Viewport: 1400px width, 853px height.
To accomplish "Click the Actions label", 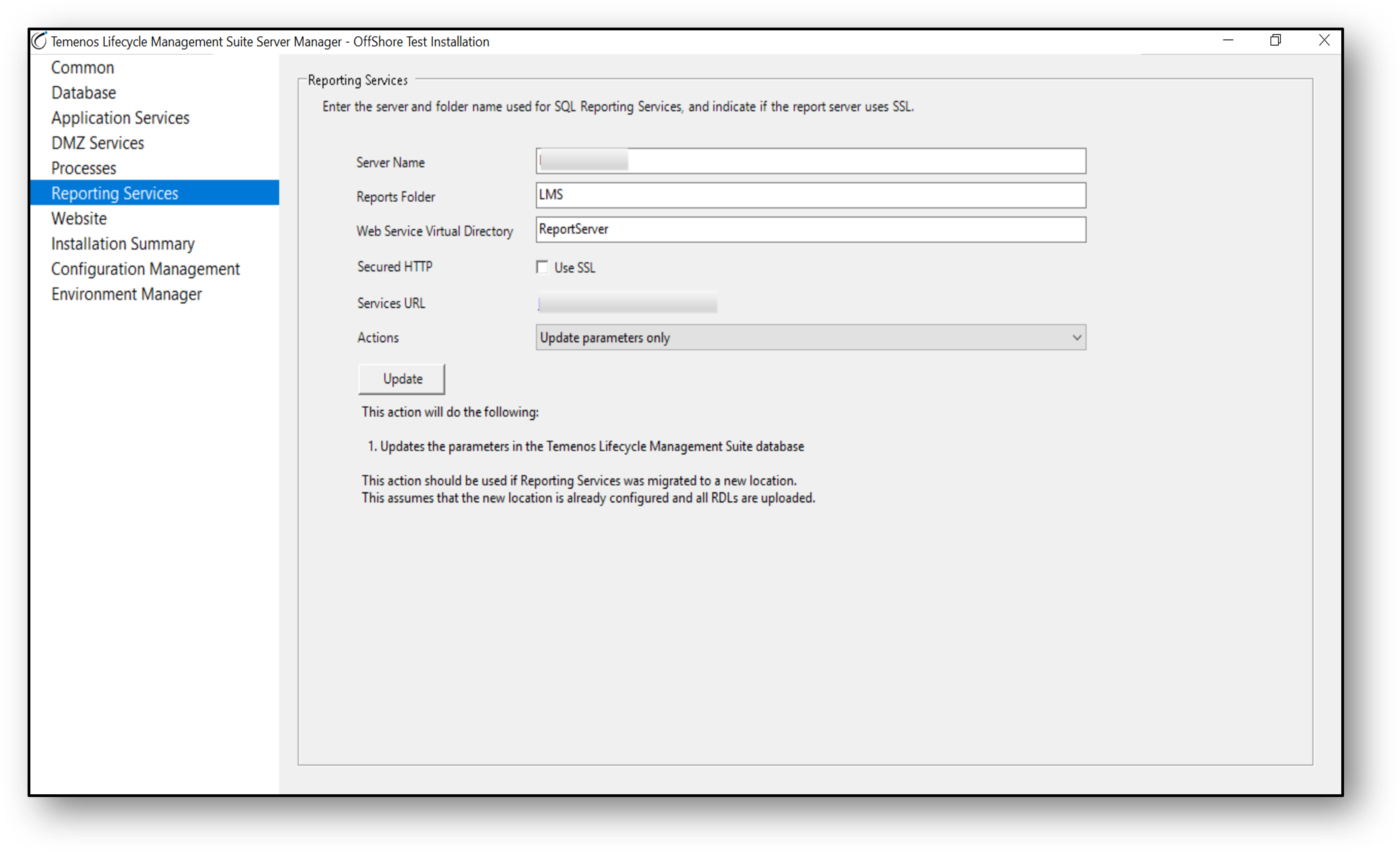I will click(x=378, y=338).
